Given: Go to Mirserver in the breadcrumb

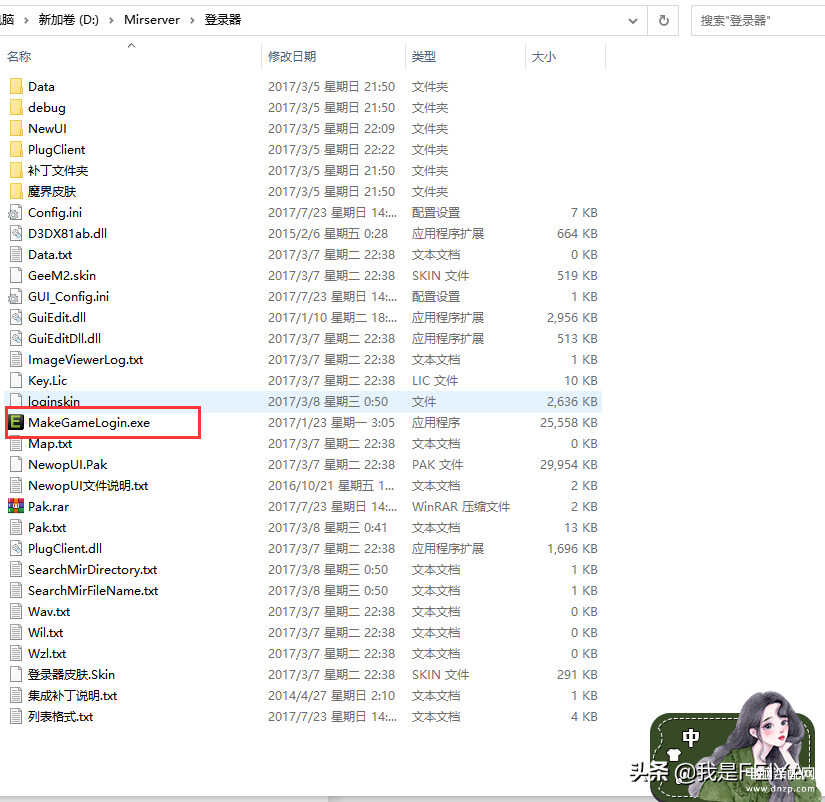Looking at the screenshot, I should pos(152,20).
